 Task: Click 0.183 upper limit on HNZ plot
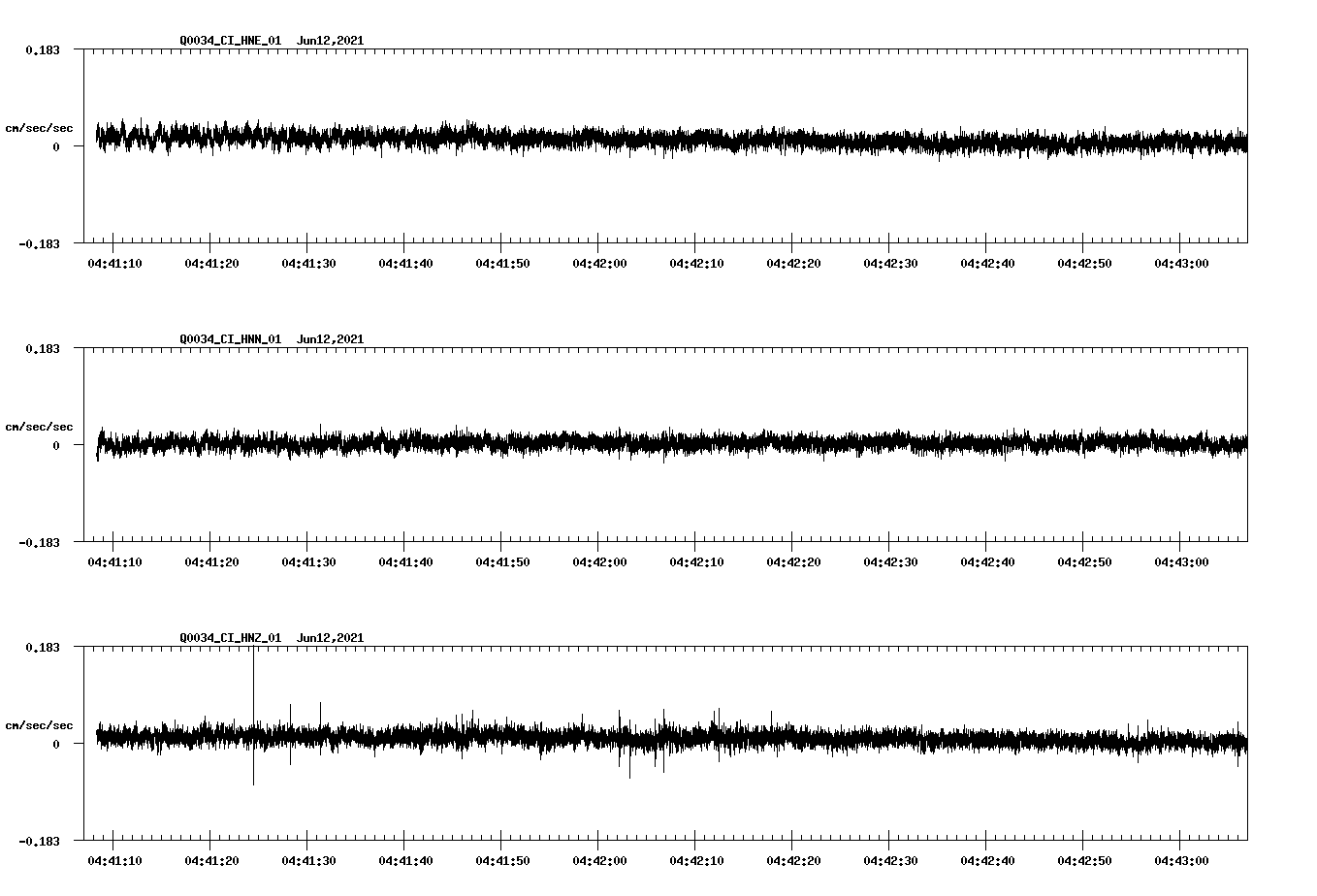42,647
